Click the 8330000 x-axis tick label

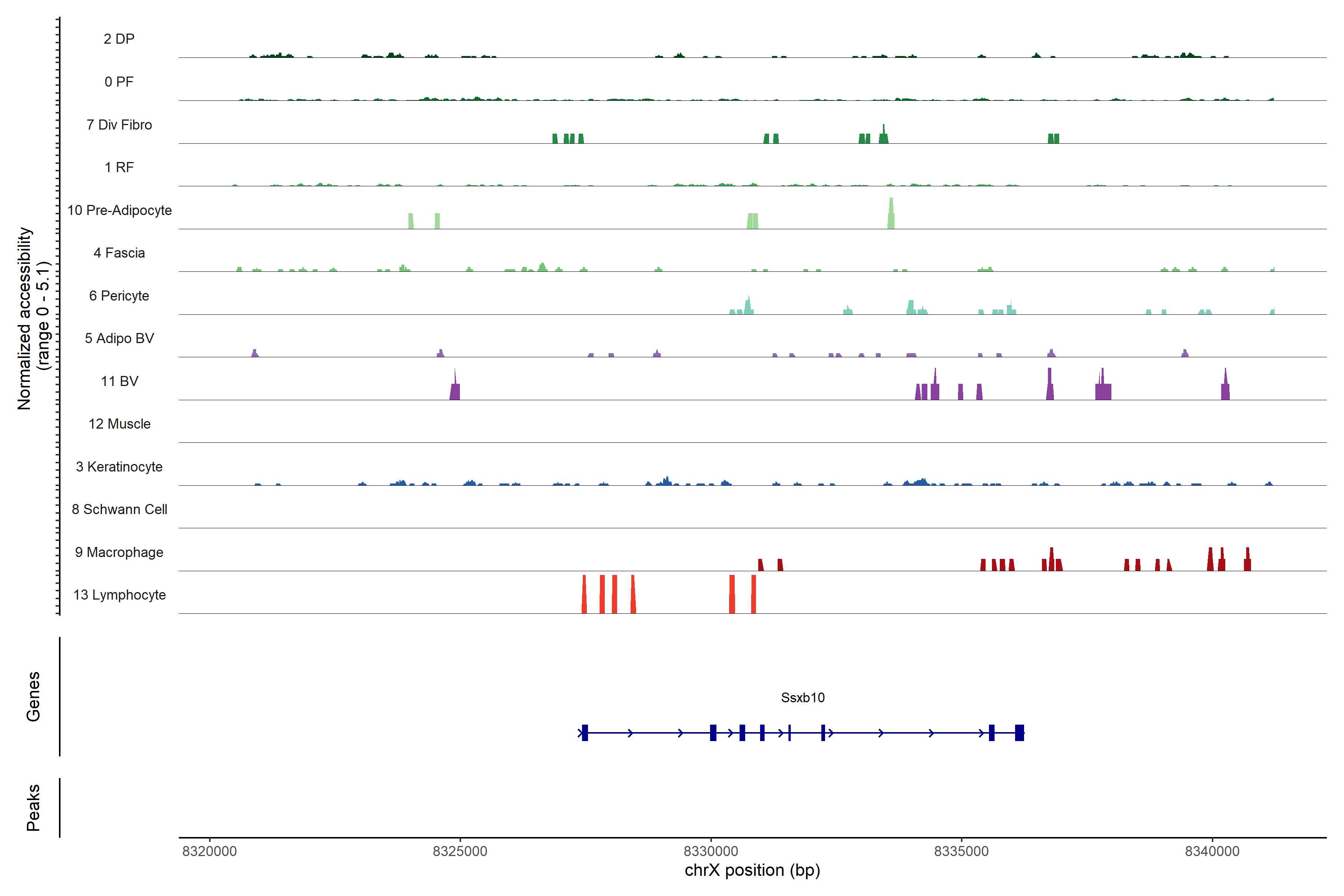pos(711,851)
